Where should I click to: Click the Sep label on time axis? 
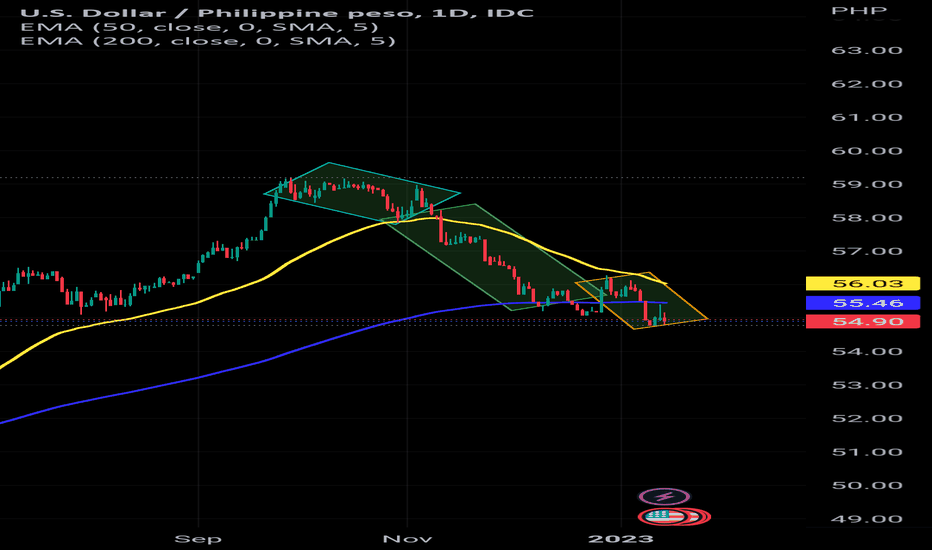(198, 539)
